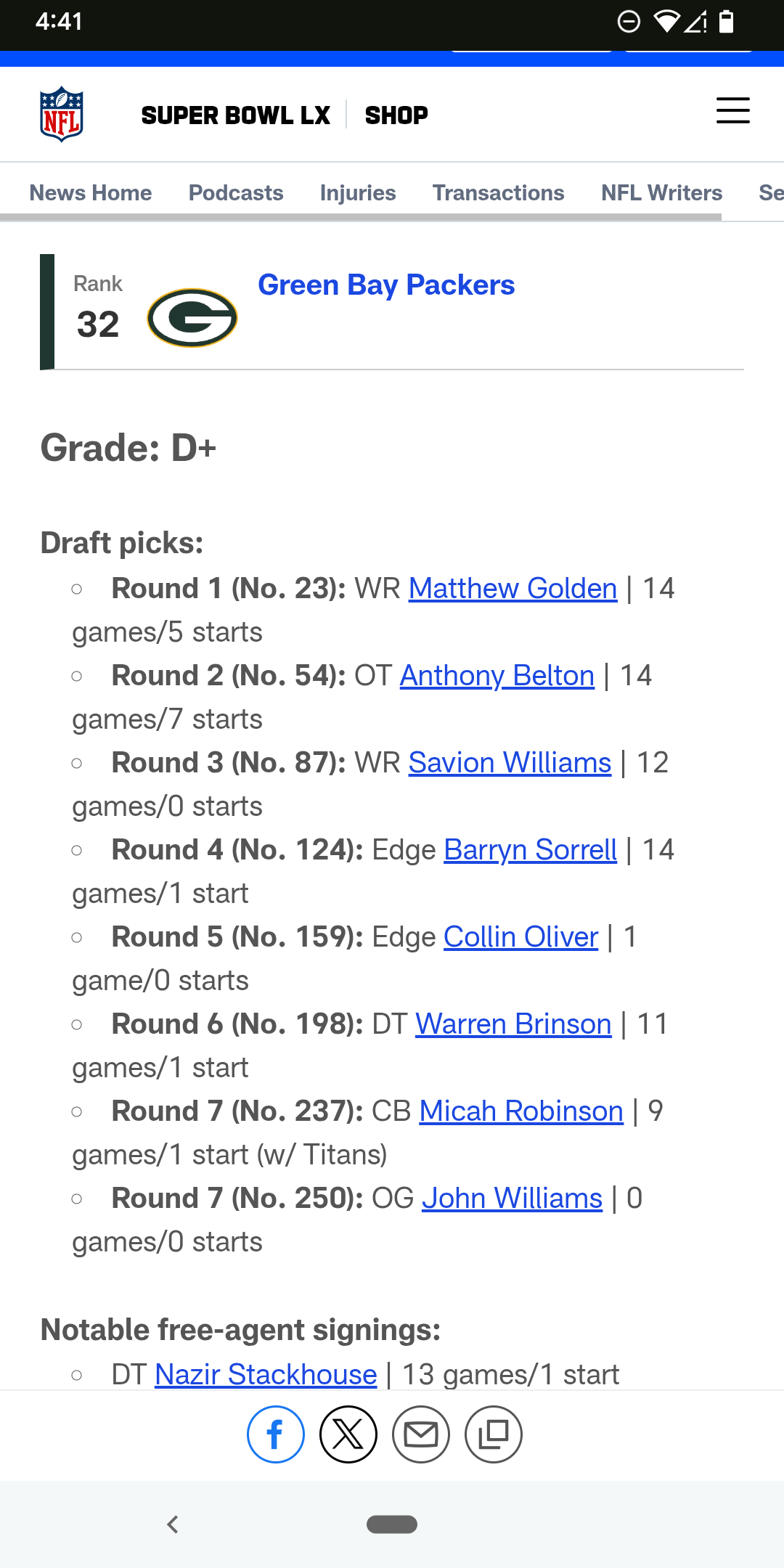
Task: Share article on Facebook
Action: (x=276, y=1434)
